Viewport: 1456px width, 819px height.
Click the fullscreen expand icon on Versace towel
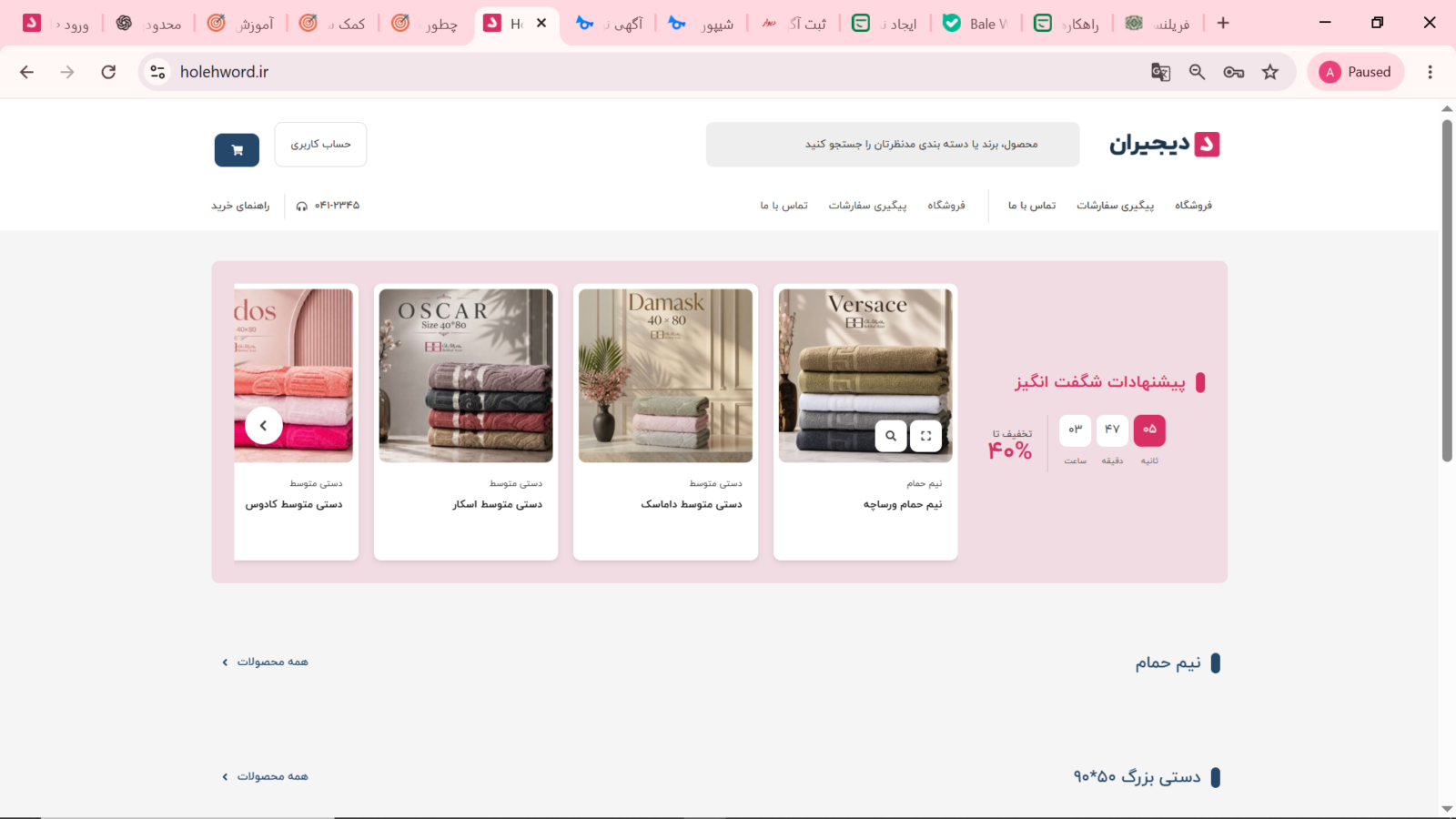click(x=925, y=436)
